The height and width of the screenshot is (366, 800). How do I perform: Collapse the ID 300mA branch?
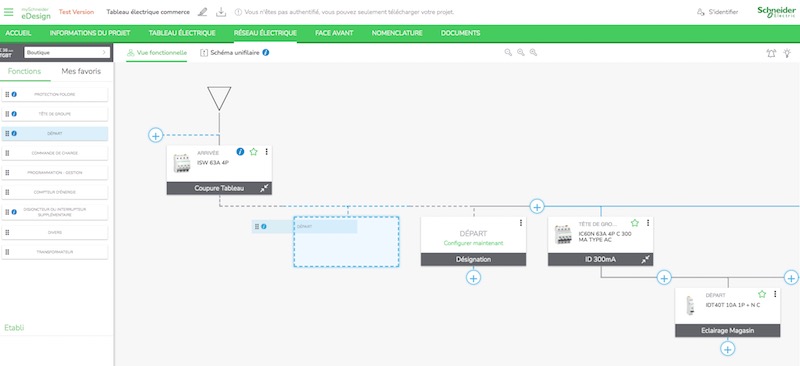(645, 259)
